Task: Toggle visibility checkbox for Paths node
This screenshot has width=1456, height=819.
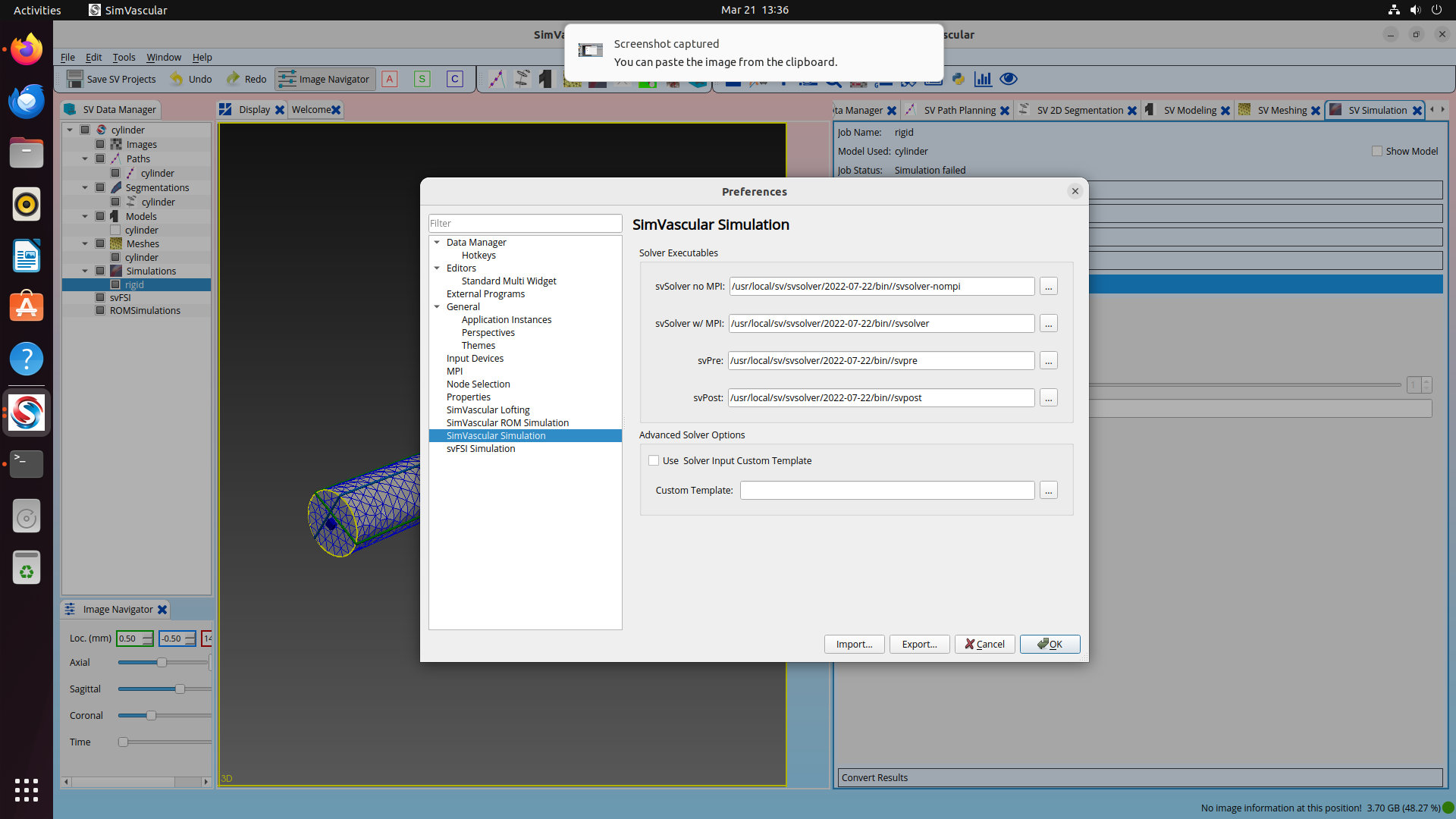Action: 100,158
